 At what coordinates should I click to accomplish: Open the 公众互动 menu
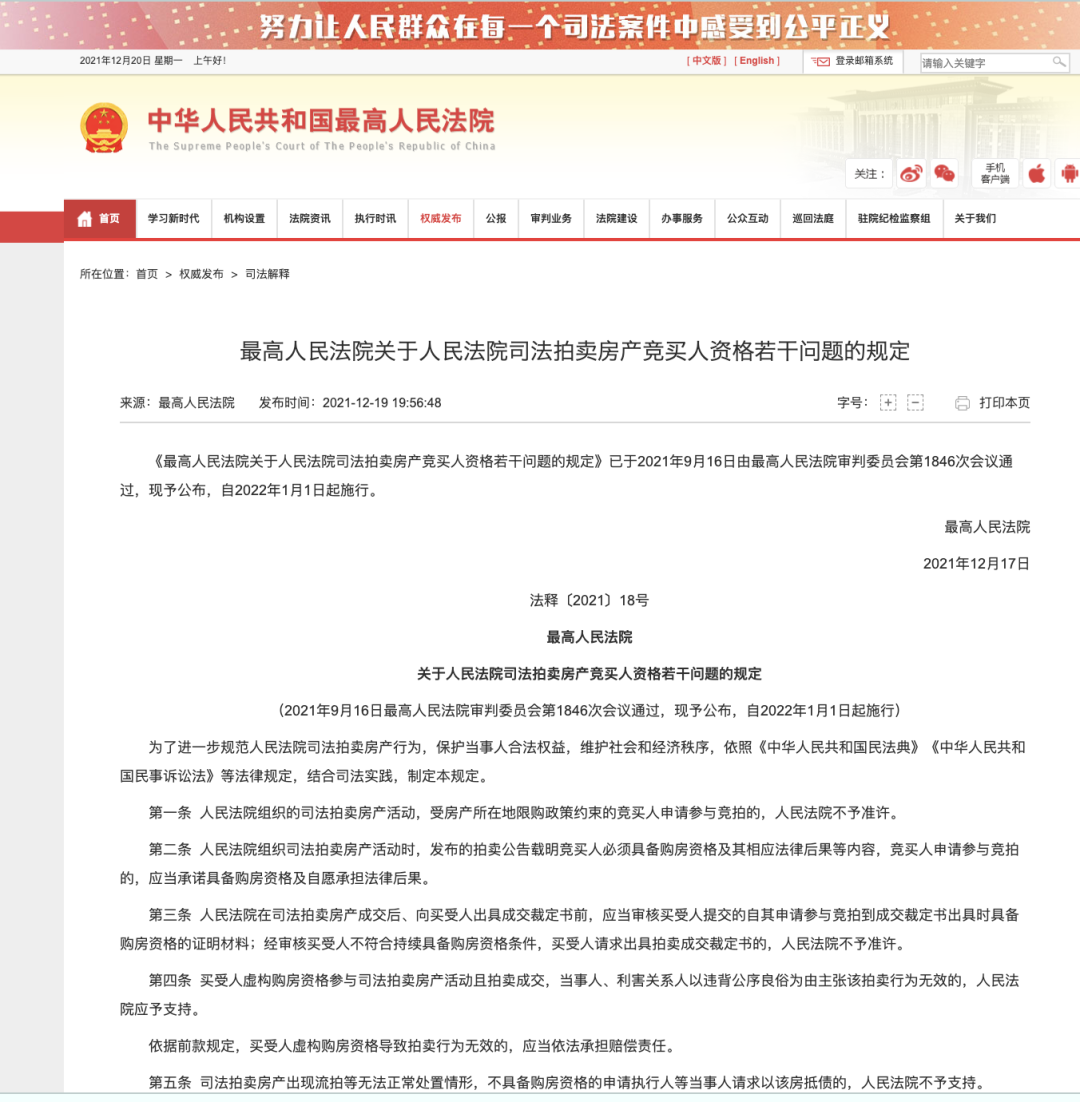[x=748, y=219]
